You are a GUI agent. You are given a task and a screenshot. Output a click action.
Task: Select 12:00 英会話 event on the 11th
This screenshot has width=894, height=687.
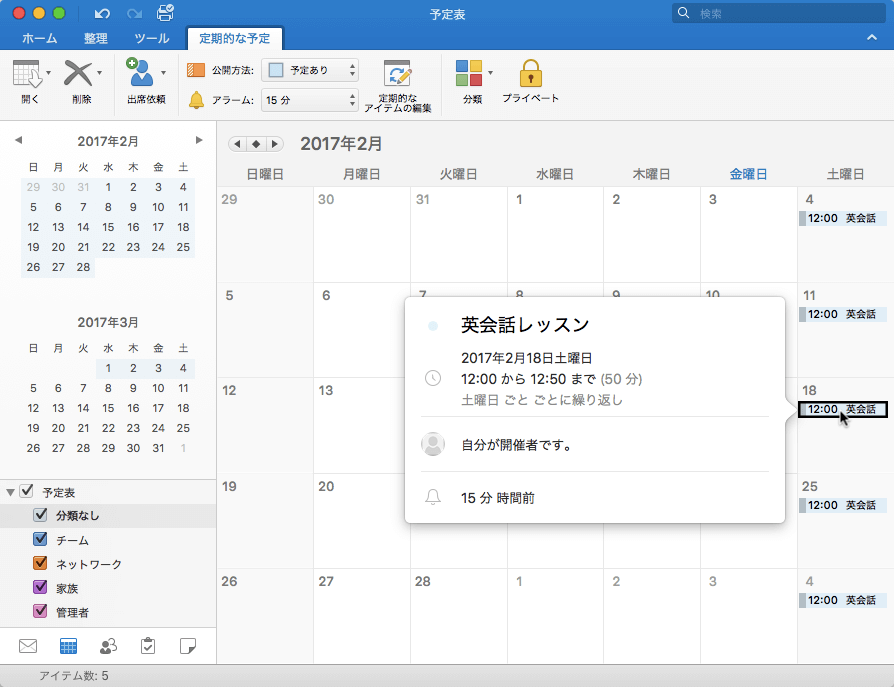843,314
